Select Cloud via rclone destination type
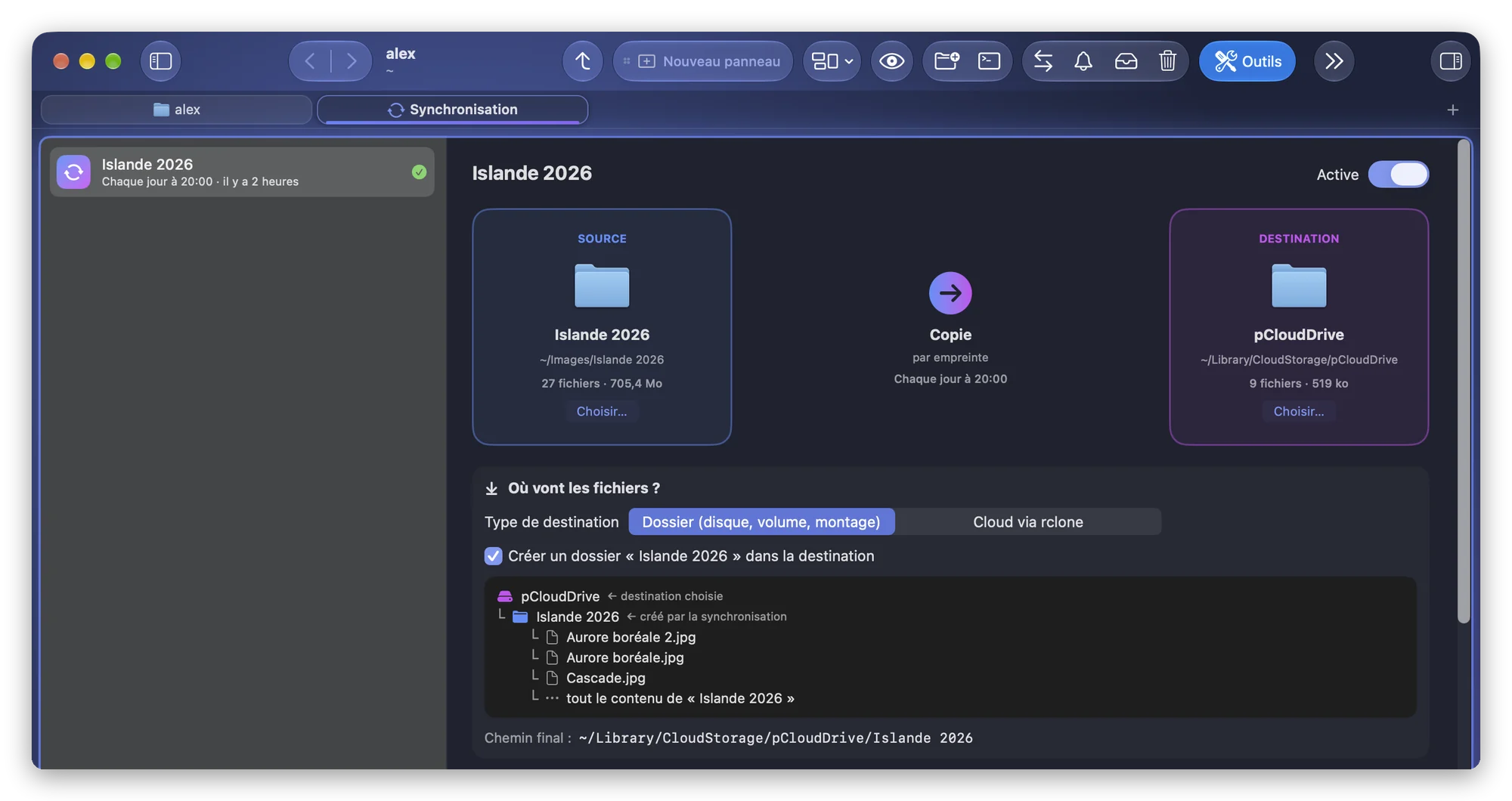Screen dimensions: 1512x801 (1027, 522)
